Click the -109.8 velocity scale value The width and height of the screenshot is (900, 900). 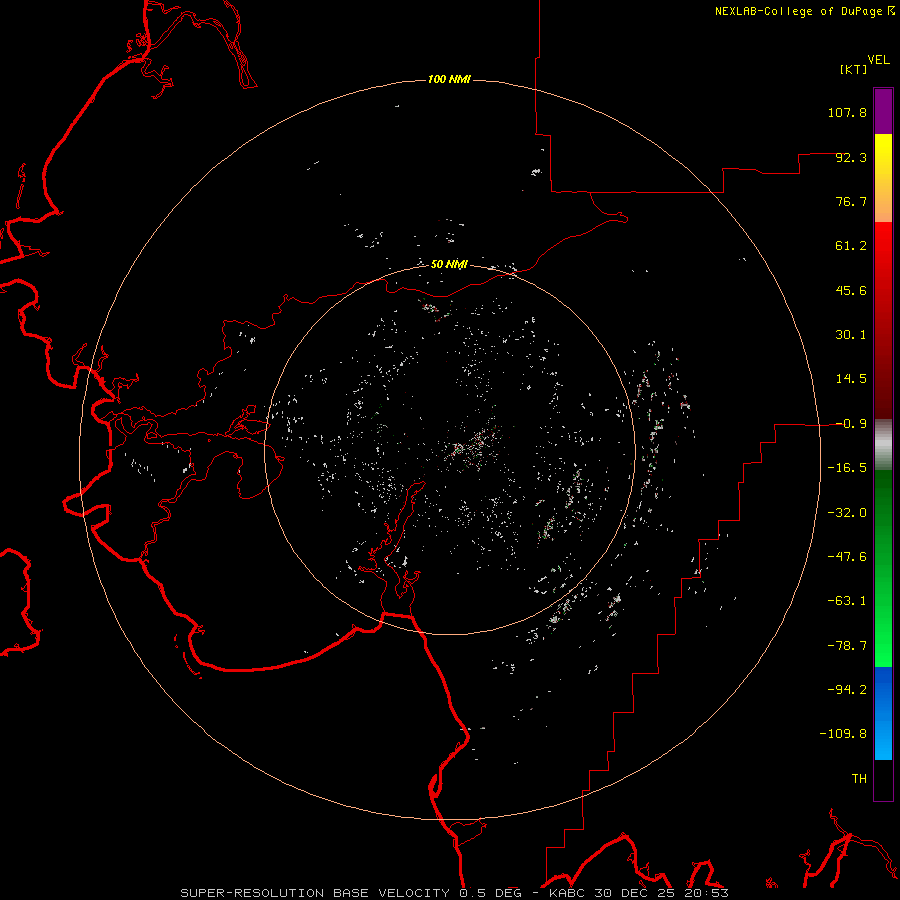(843, 734)
